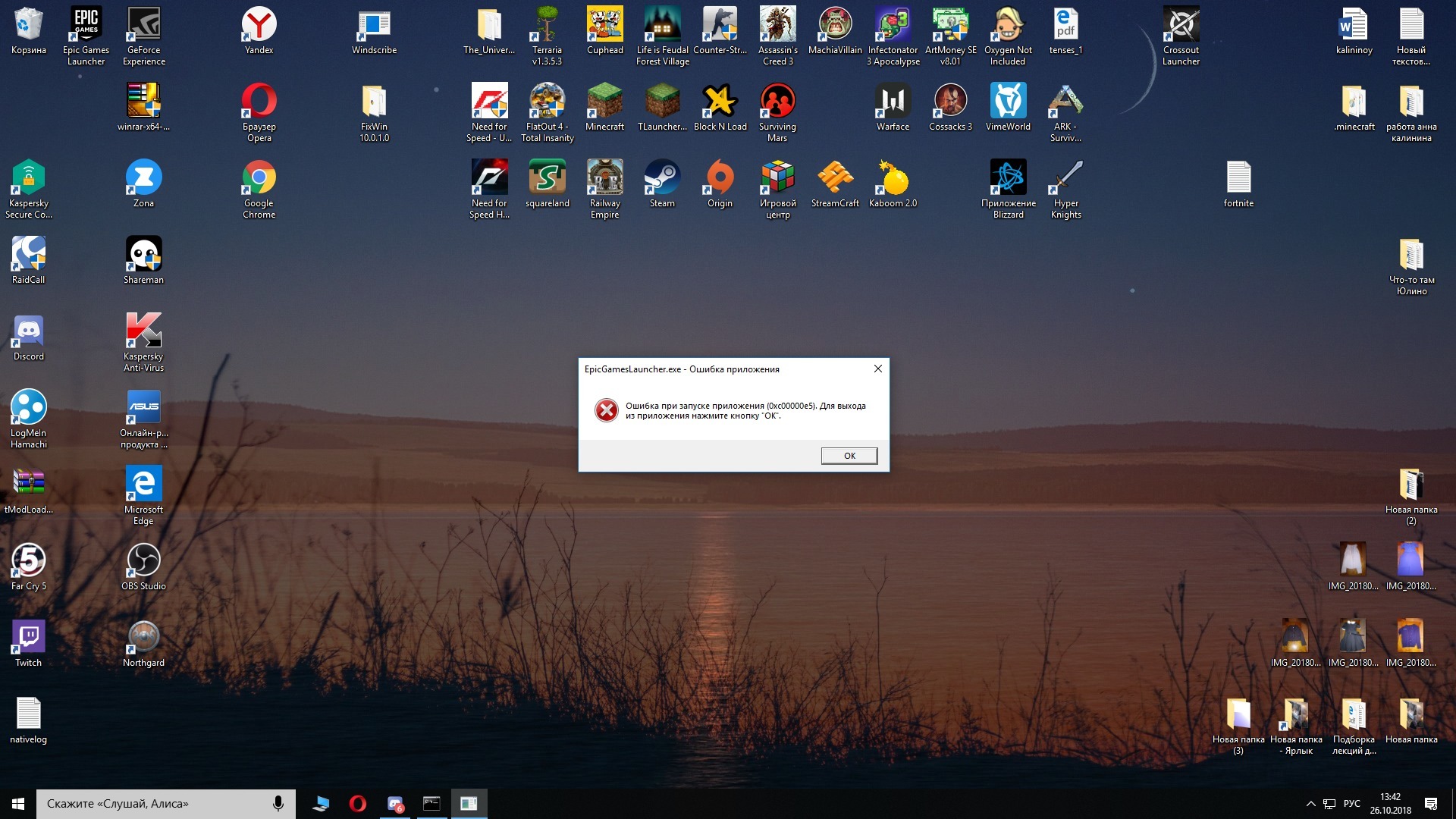1456x819 pixels.
Task: Select the squareland desktop icon
Action: point(548,184)
